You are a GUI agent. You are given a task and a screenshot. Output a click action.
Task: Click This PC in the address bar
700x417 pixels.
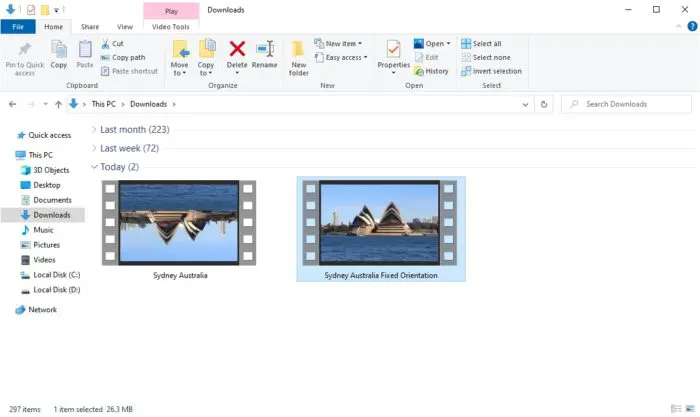104,104
